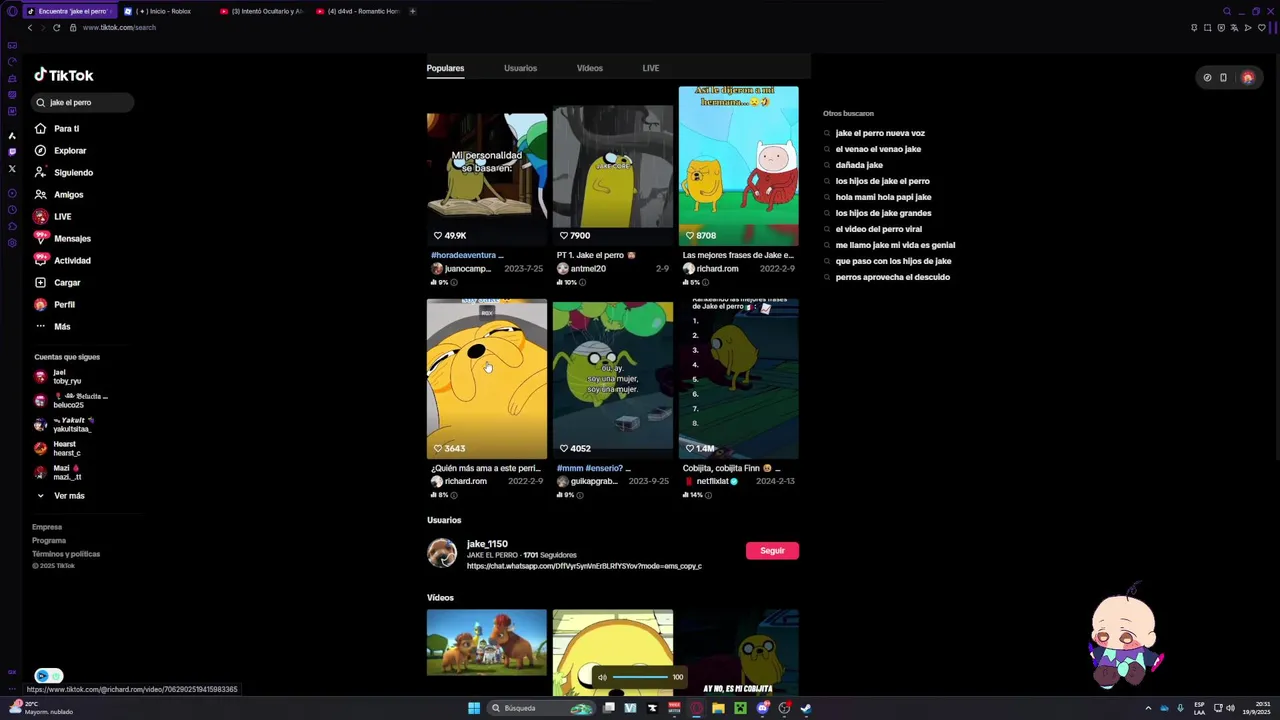
Task: Open the soy una mujer video thumbnail
Action: point(613,379)
